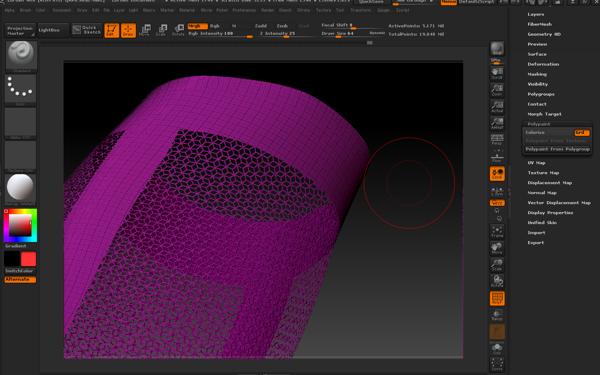Select the Standard brush thumbnail
The height and width of the screenshot is (375, 600).
click(x=21, y=56)
